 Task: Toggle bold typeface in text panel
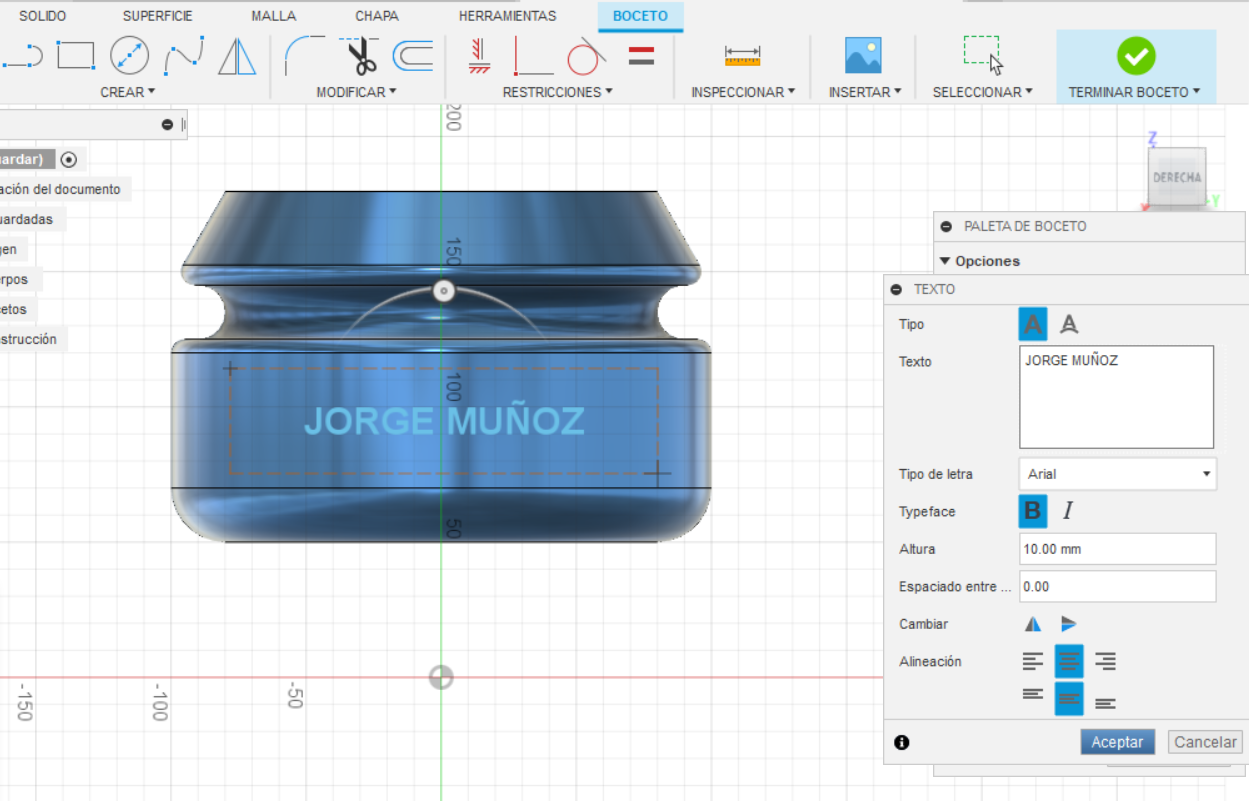1033,511
